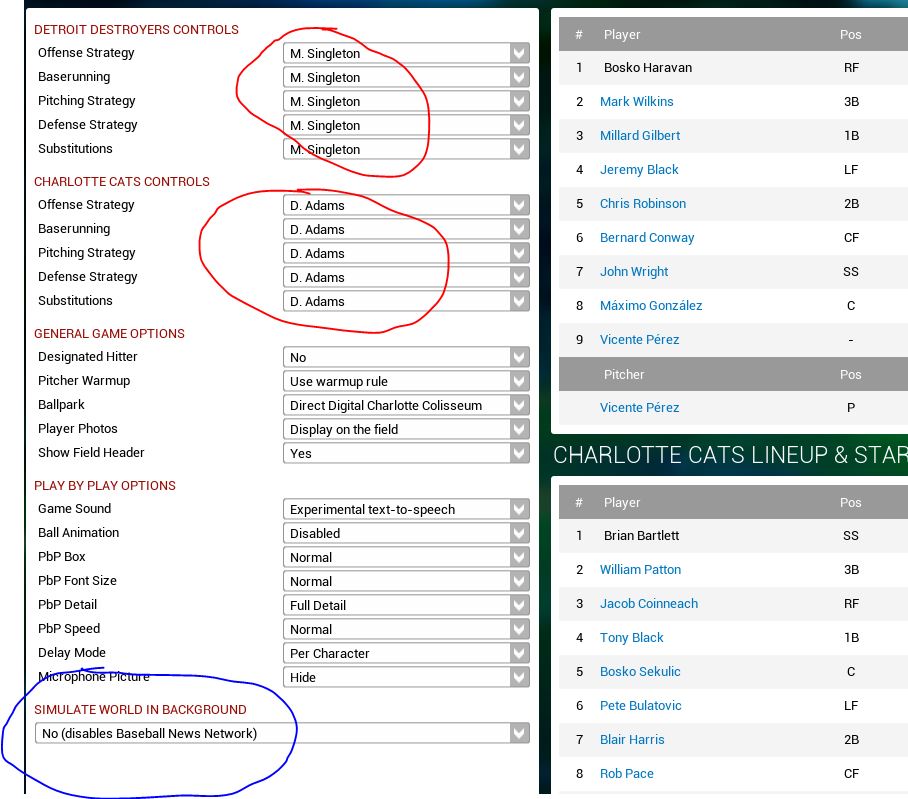Screen dimensions: 908x799
Task: Click the Jacob Coinneach link
Action: point(649,604)
